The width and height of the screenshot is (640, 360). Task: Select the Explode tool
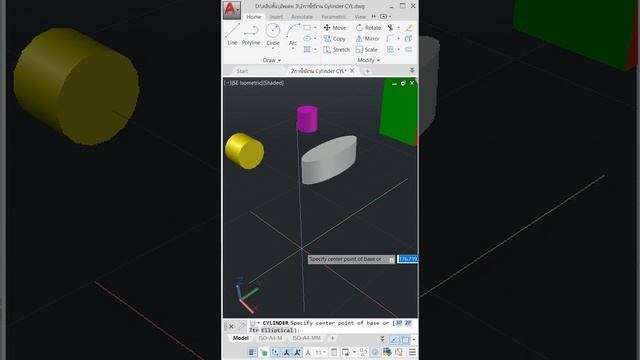409,39
